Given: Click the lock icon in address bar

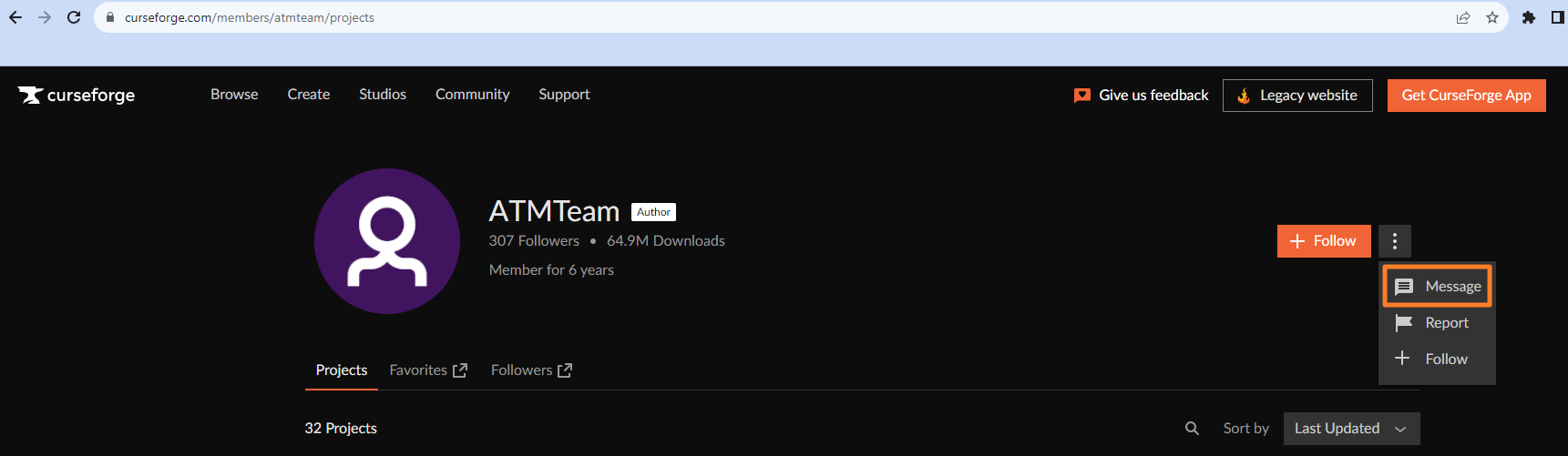Looking at the screenshot, I should coord(110,17).
